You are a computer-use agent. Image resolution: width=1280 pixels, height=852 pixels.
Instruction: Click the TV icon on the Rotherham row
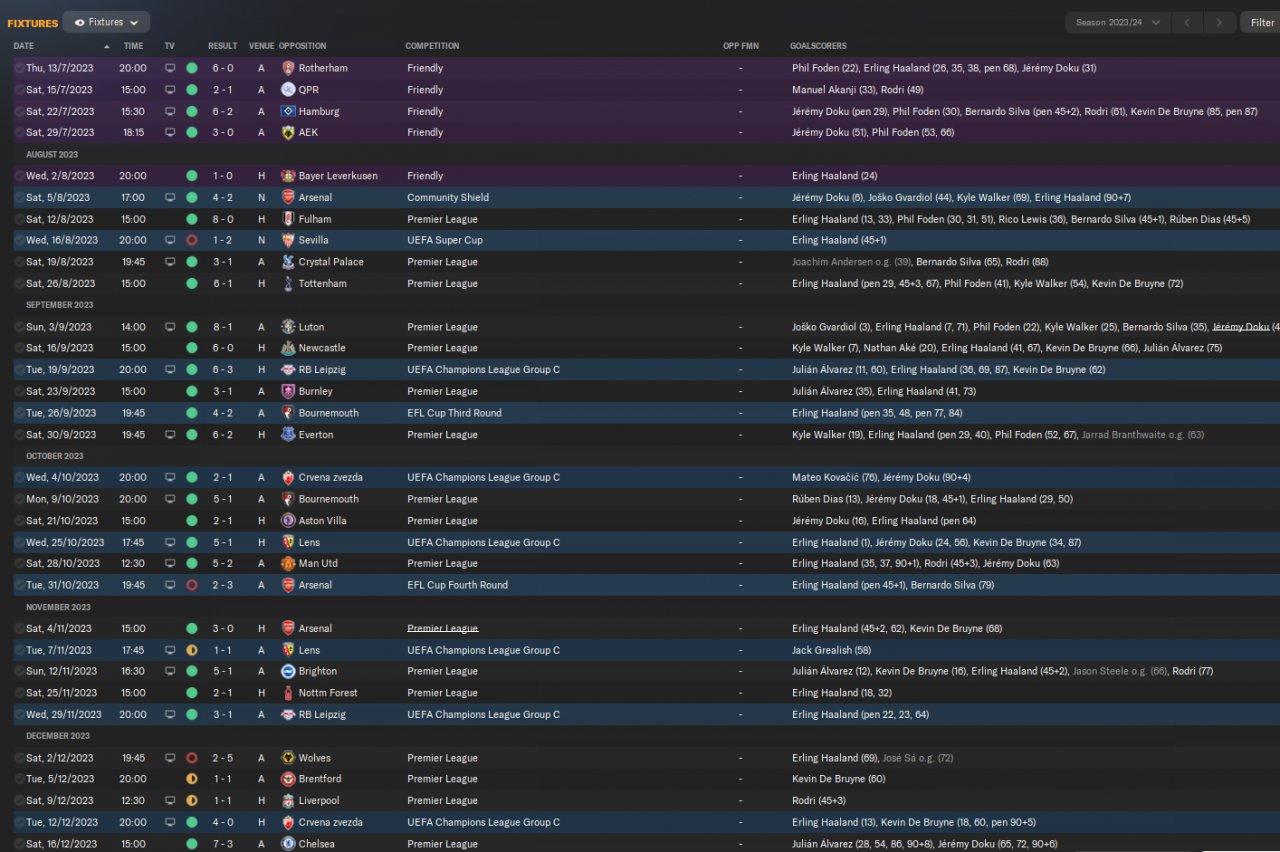(170, 68)
